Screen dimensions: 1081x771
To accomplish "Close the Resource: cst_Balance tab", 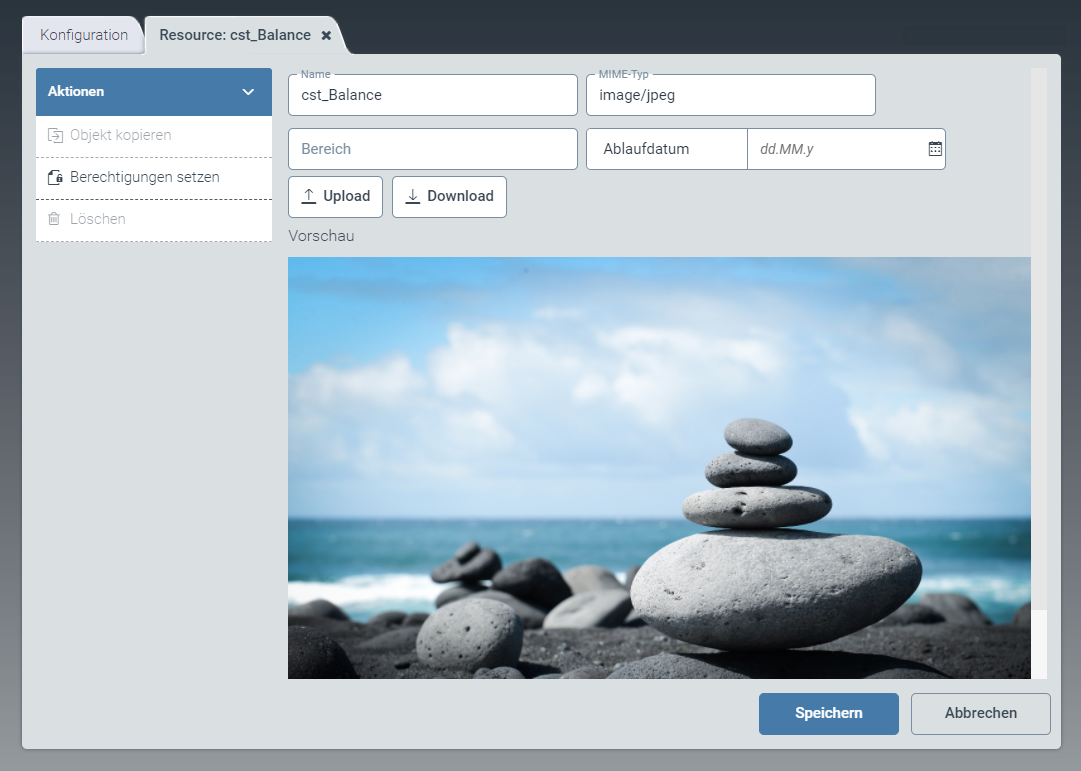I will point(326,35).
